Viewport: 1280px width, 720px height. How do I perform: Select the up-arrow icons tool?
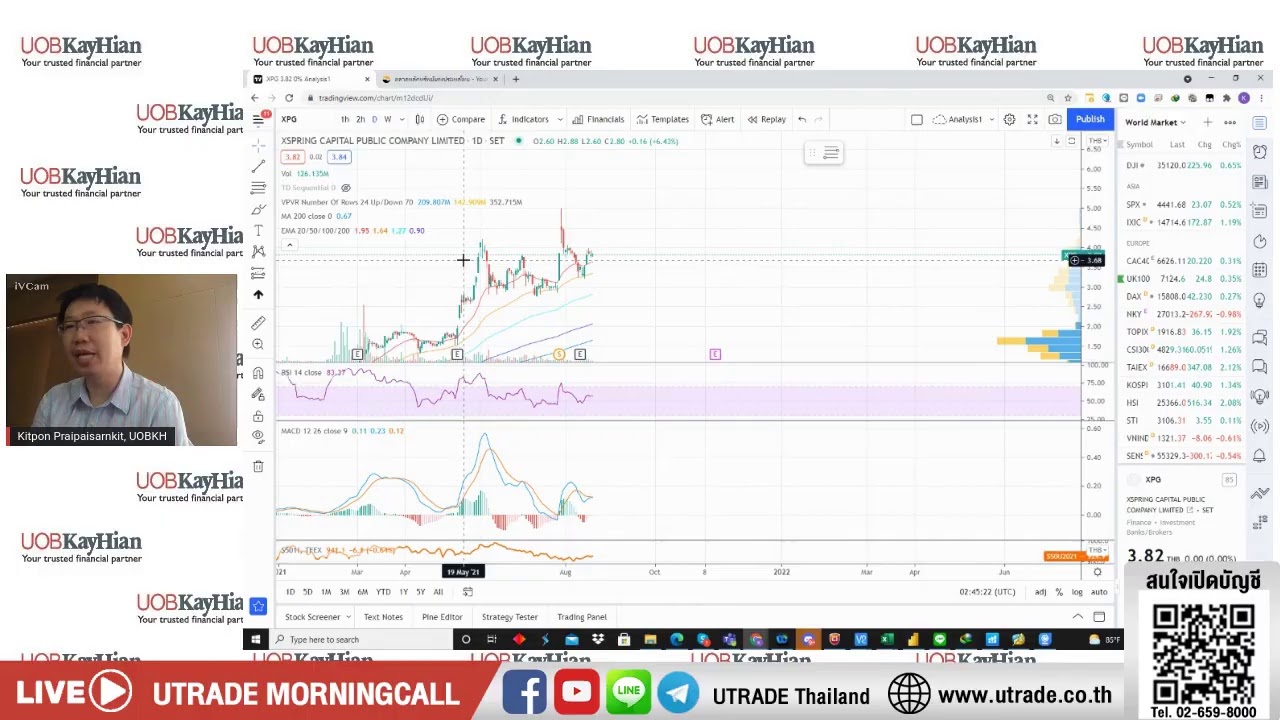tap(258, 295)
